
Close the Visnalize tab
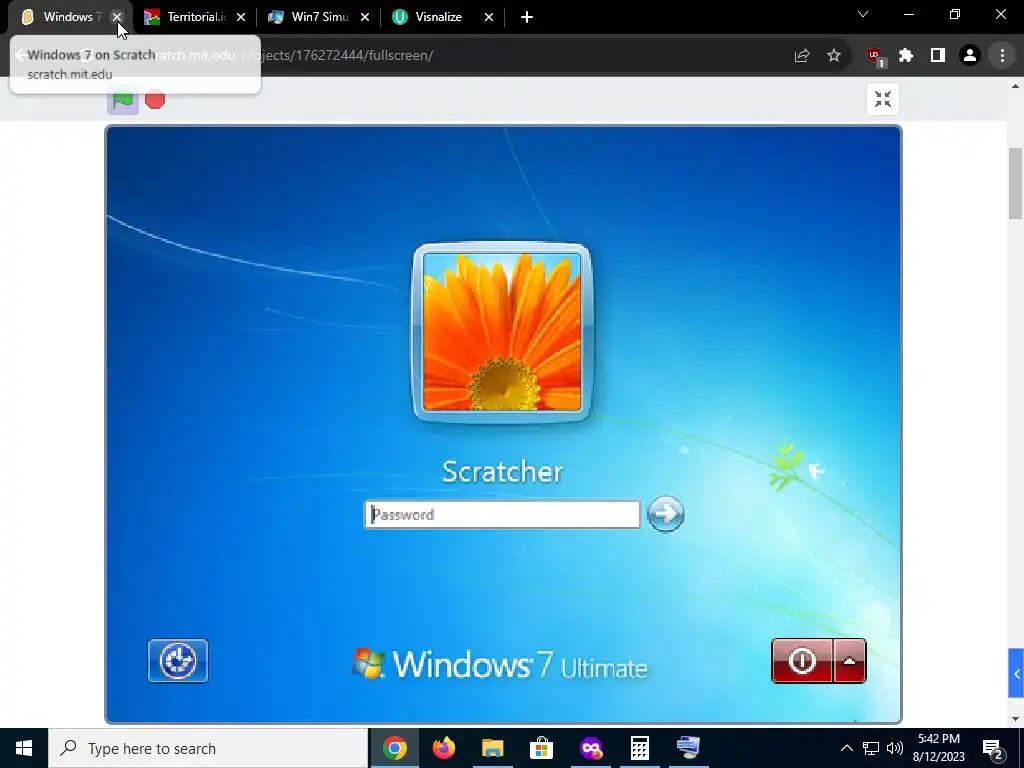pyautogui.click(x=488, y=17)
